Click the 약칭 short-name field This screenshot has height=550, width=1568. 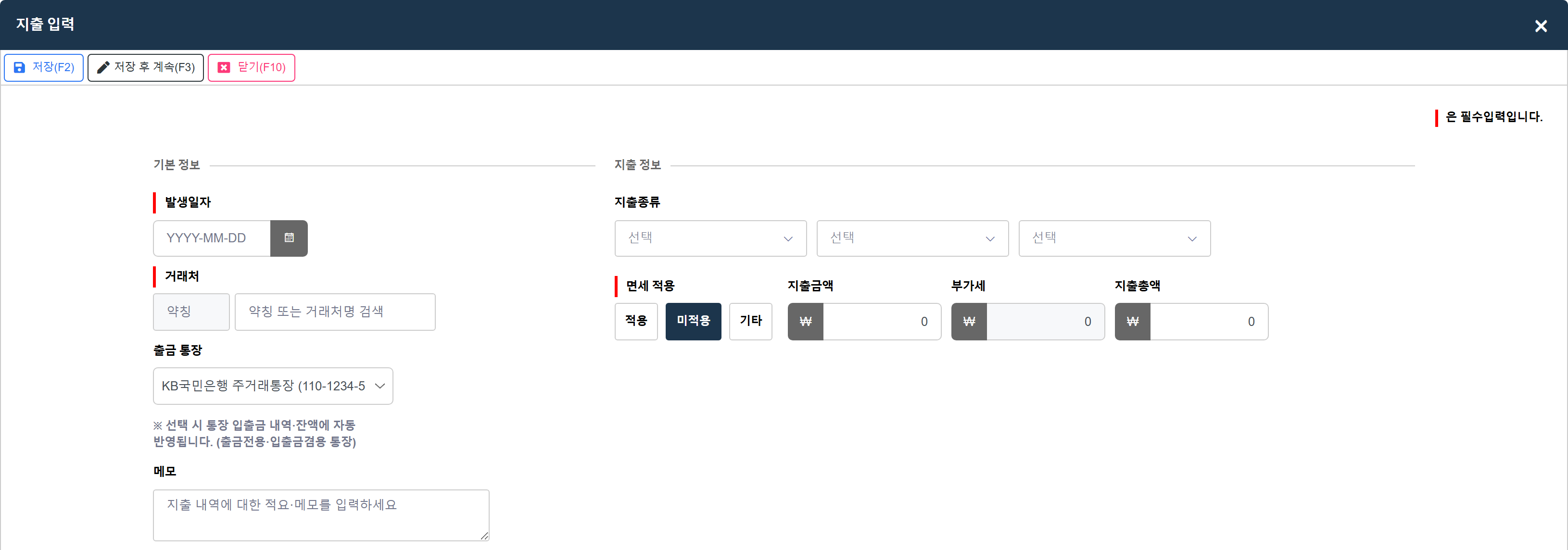pos(191,312)
